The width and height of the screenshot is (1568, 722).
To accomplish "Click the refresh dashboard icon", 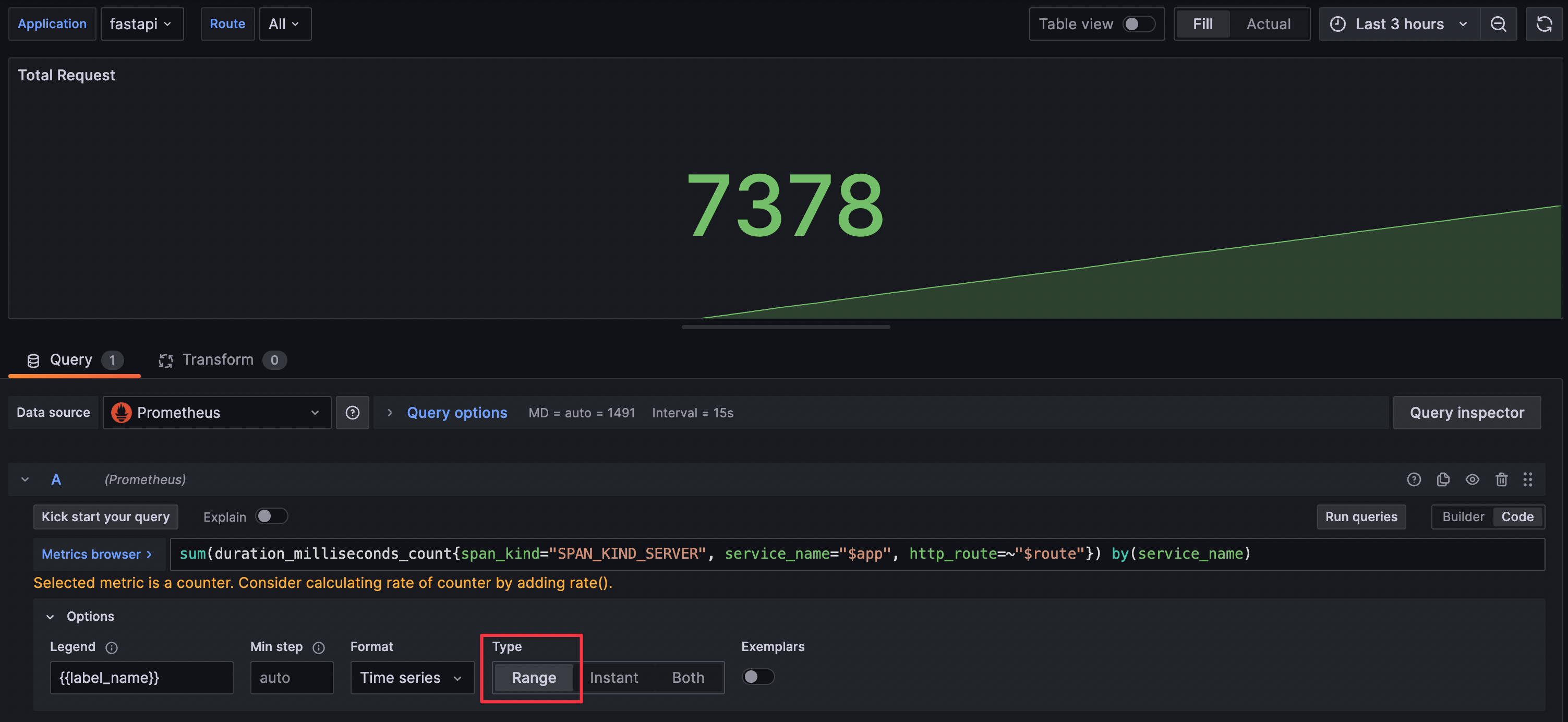I will 1543,24.
